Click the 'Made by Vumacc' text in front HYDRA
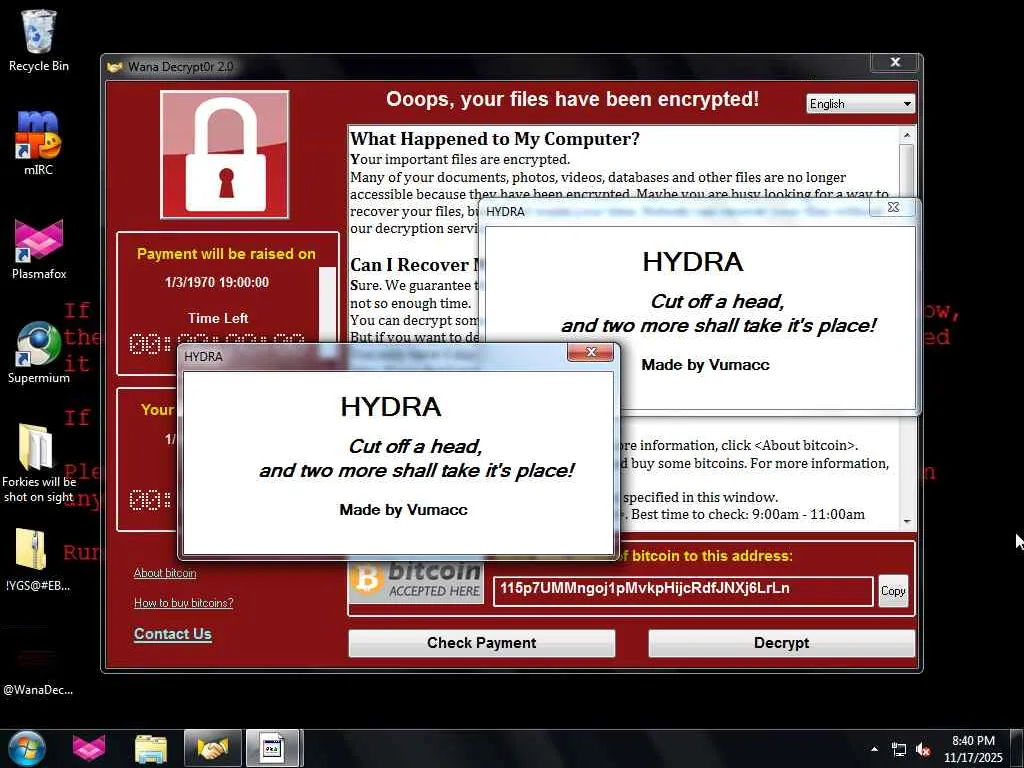1024x768 pixels. click(404, 510)
